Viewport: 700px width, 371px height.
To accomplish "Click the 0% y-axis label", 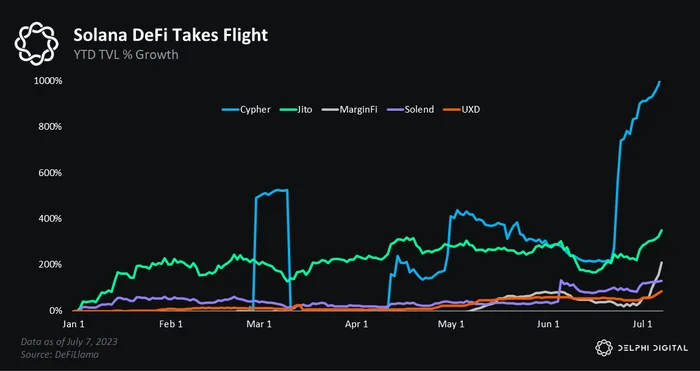I will [x=54, y=310].
